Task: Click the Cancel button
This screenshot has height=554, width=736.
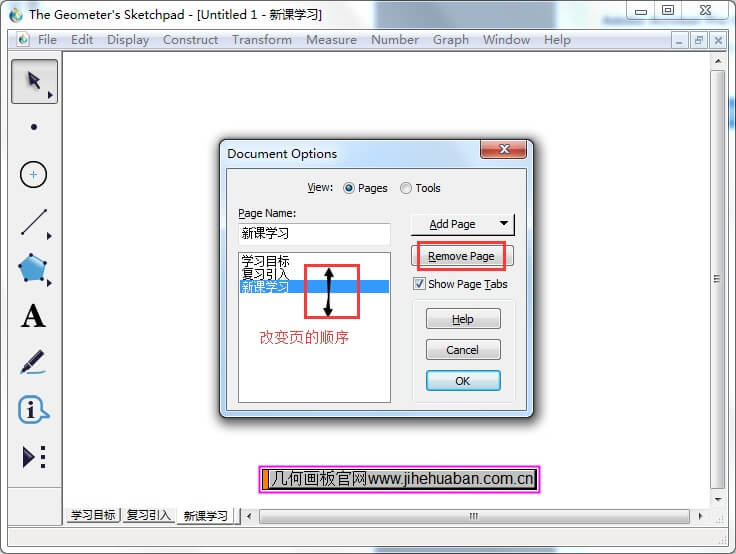Action: click(463, 350)
